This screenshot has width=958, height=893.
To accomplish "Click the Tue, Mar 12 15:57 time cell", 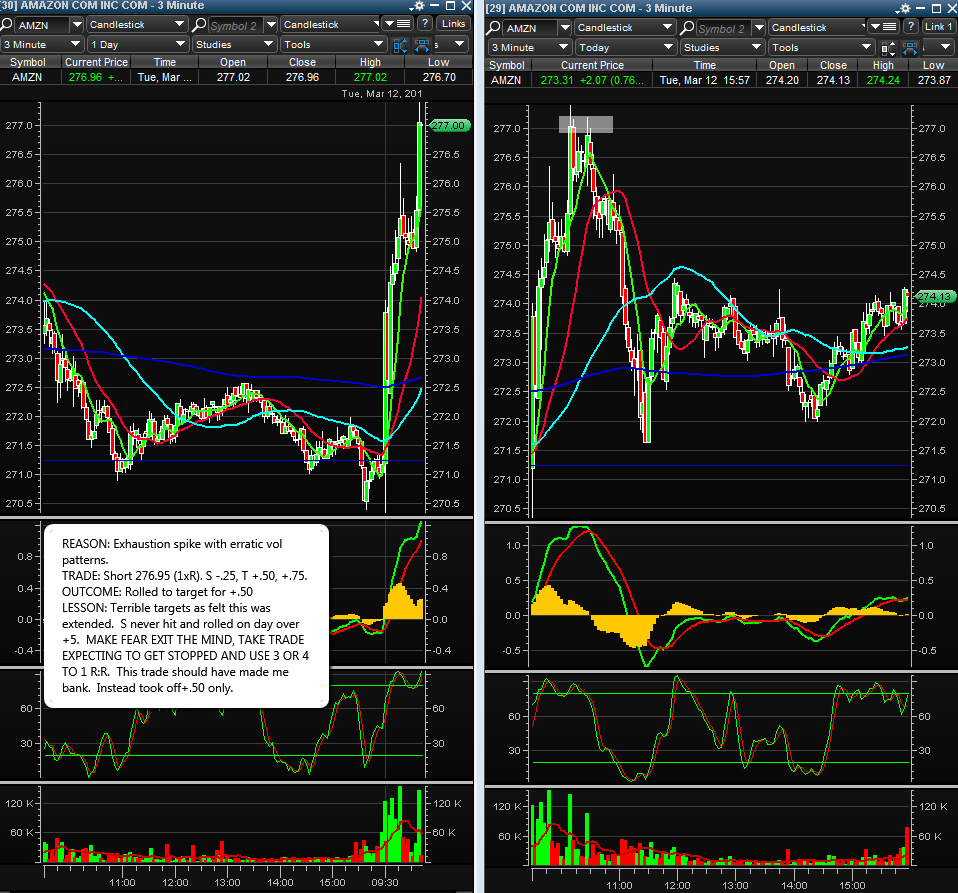I will 704,80.
